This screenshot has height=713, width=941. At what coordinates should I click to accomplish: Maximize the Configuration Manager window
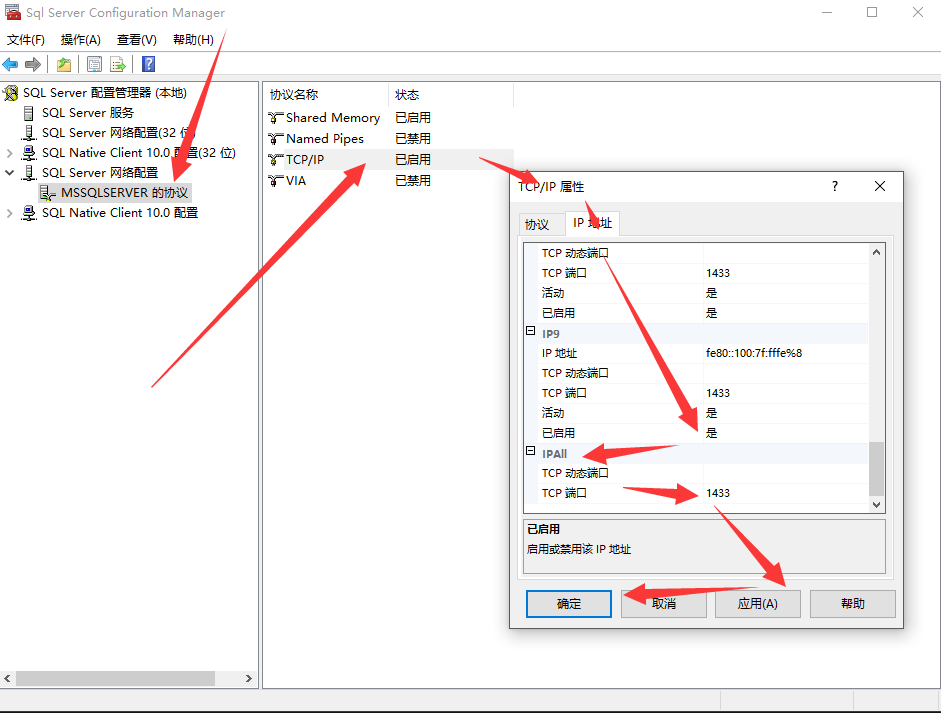click(x=872, y=12)
